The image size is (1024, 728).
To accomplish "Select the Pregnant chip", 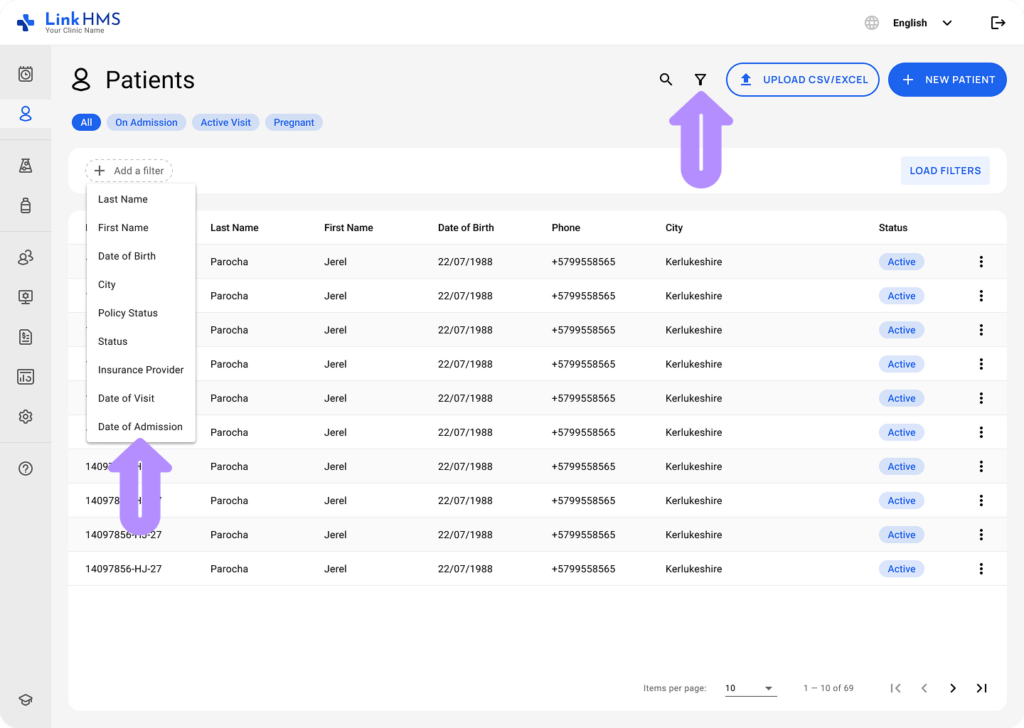I will [294, 122].
